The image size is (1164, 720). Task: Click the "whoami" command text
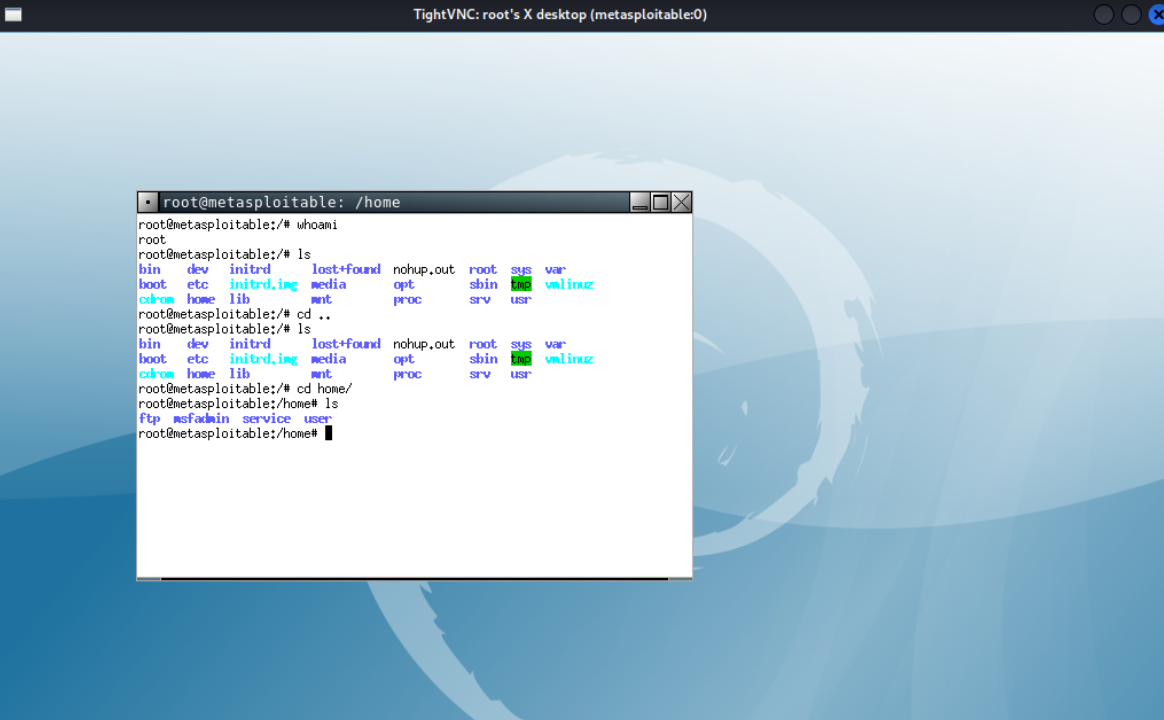[317, 225]
